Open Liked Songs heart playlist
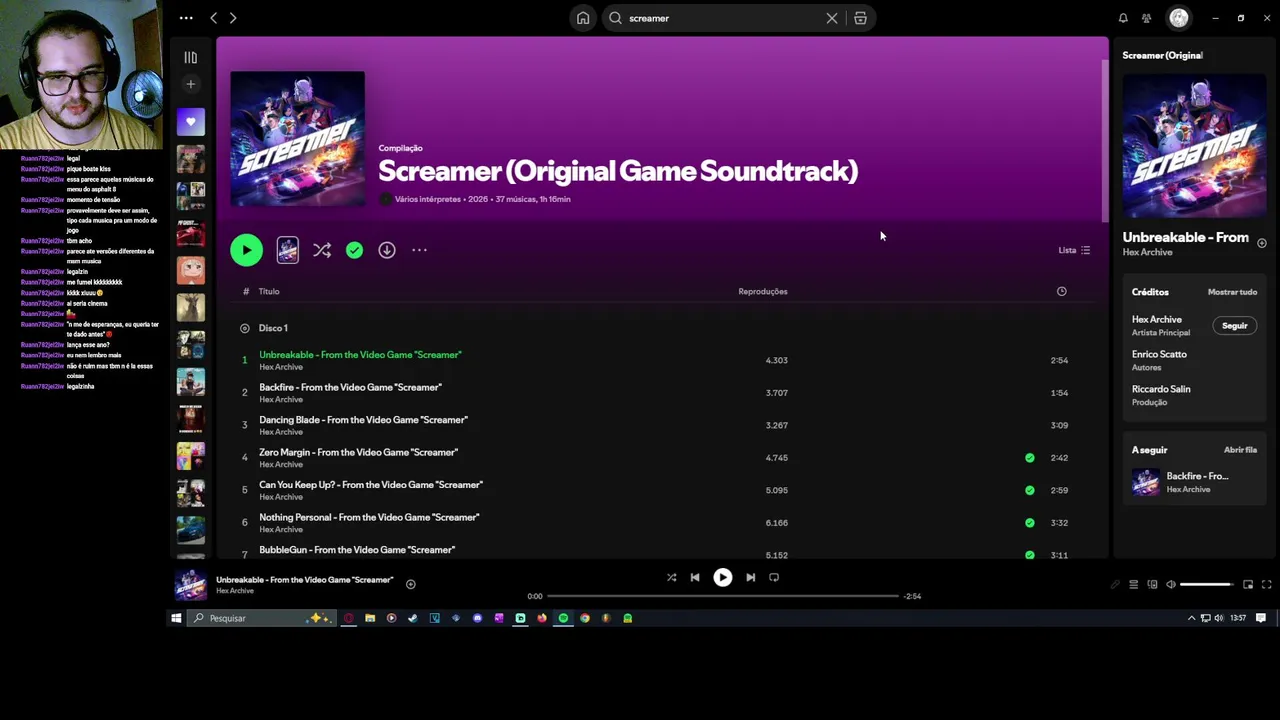1280x720 pixels. (x=190, y=122)
